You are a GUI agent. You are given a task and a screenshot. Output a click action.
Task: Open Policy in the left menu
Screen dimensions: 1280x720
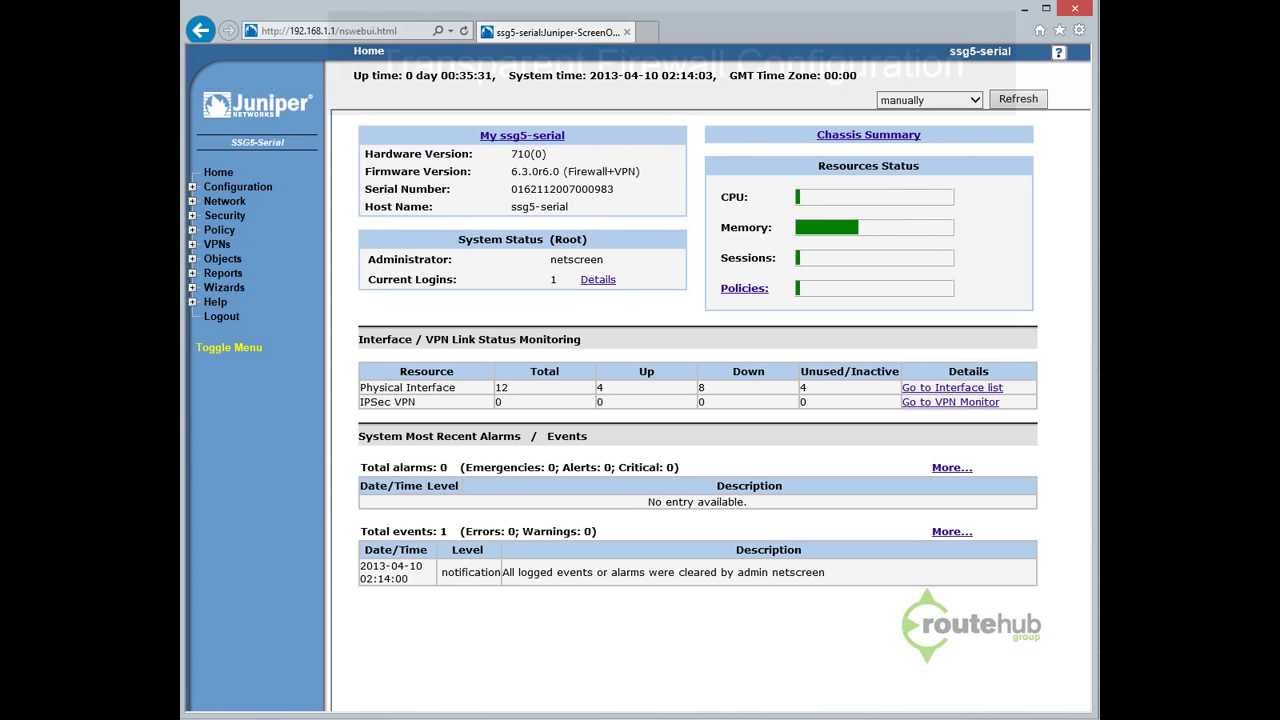point(220,230)
